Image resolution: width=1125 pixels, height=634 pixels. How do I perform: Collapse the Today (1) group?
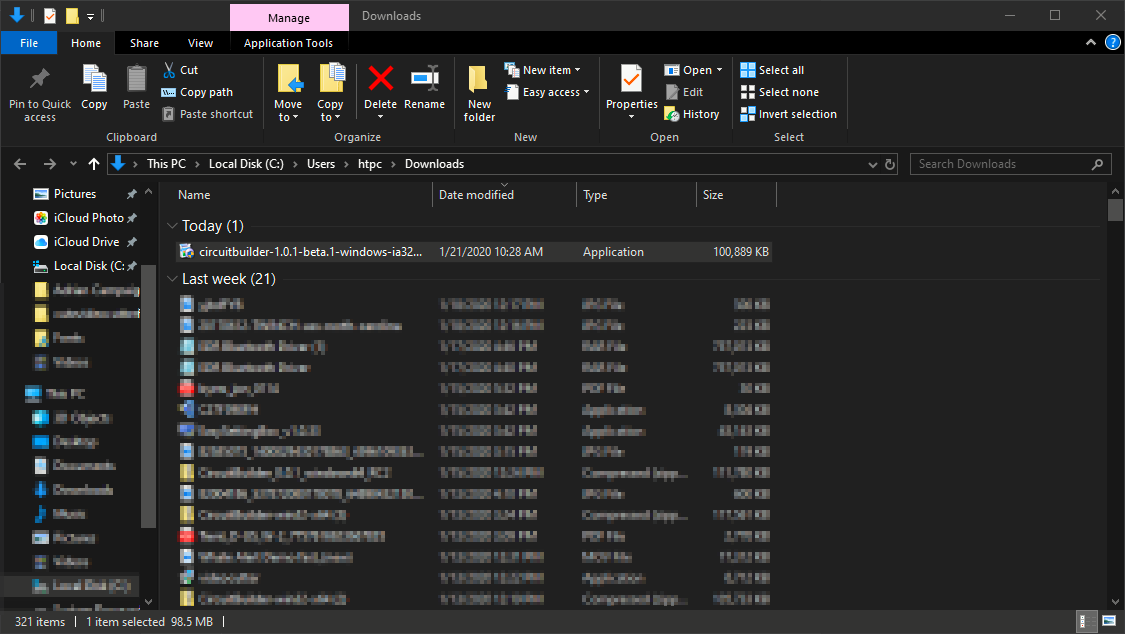pos(172,225)
